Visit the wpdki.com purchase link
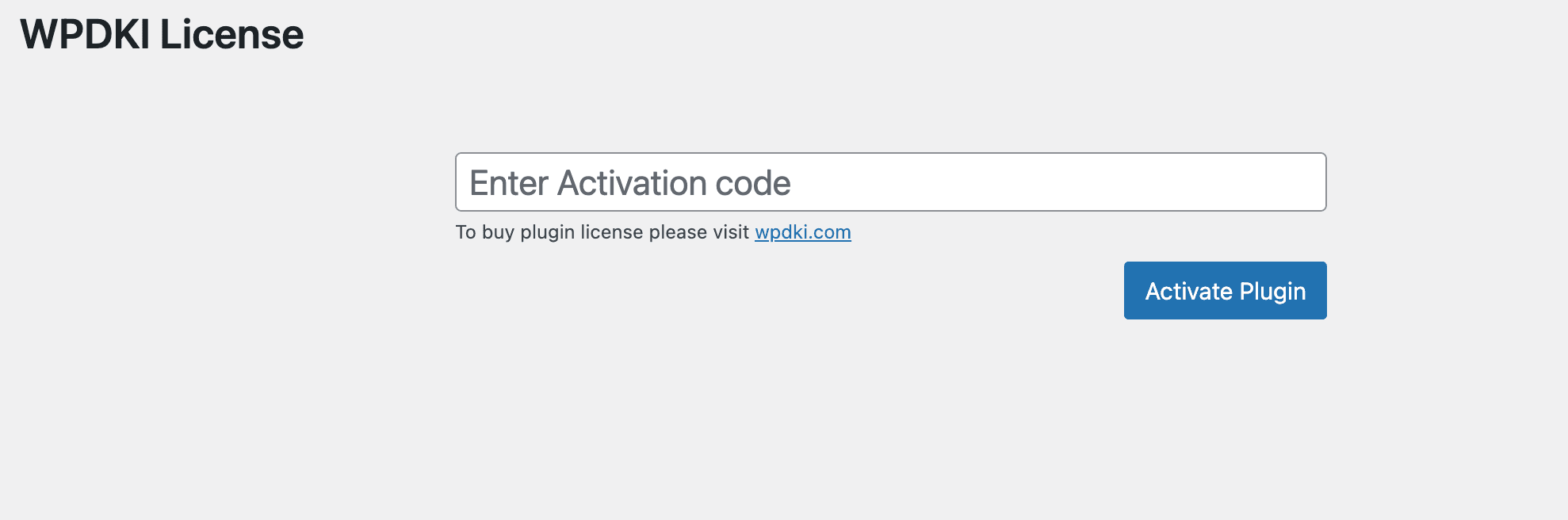This screenshot has height=520, width=1568. 803,232
